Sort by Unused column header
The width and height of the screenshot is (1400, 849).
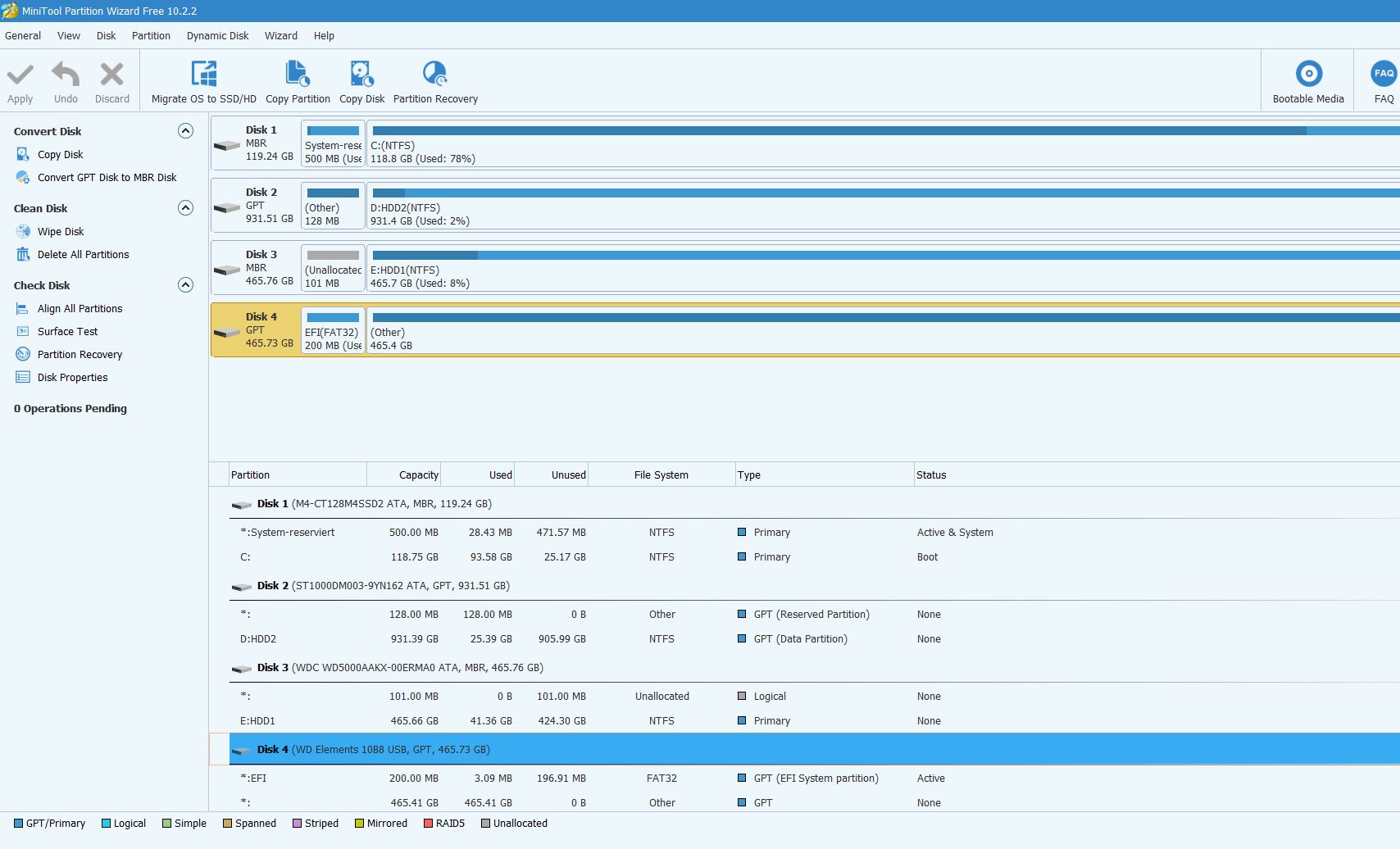pyautogui.click(x=552, y=475)
